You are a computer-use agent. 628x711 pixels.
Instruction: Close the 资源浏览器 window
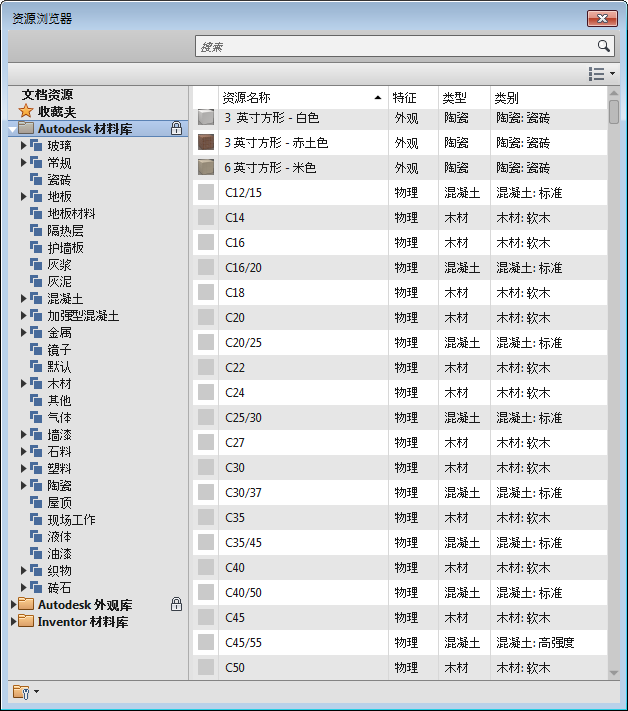(602, 19)
